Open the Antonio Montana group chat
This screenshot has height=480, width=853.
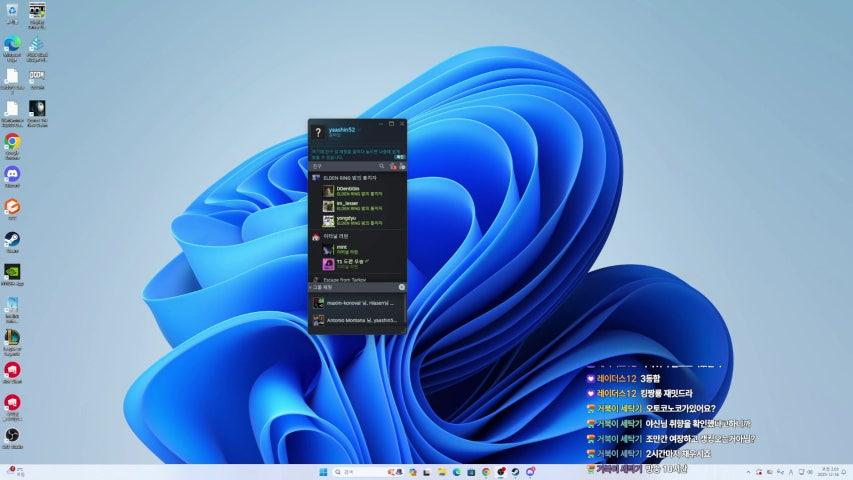point(356,320)
